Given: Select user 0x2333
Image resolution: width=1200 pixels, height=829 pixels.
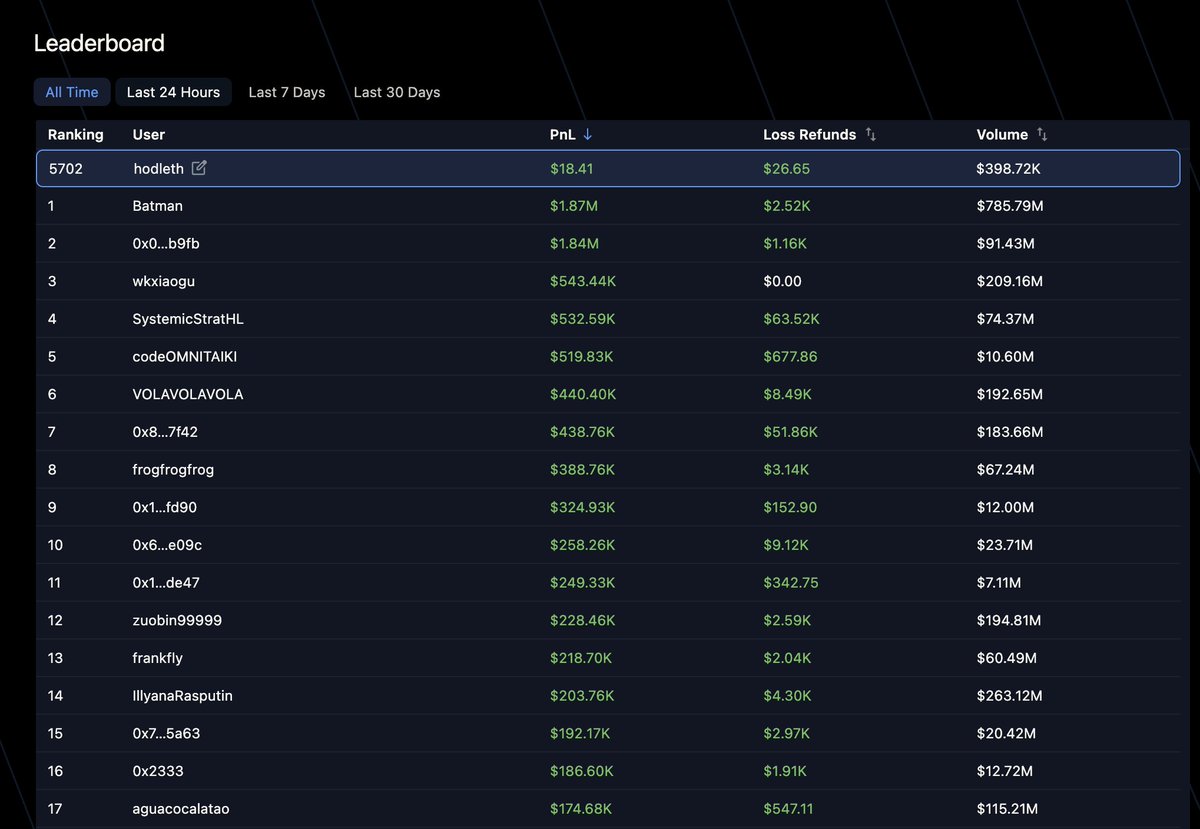Looking at the screenshot, I should (x=158, y=771).
